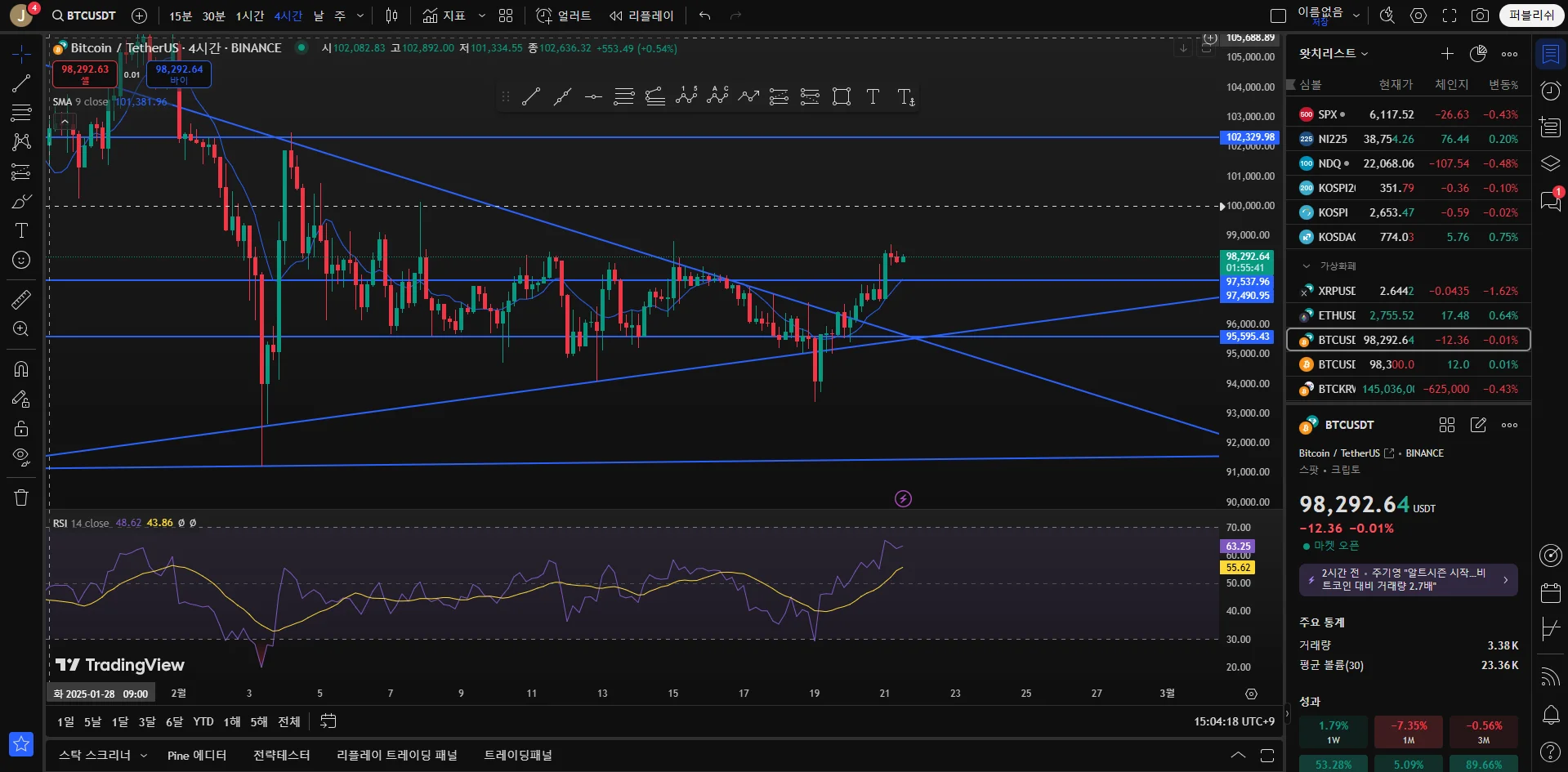Select the text tool in left toolbar

point(21,230)
